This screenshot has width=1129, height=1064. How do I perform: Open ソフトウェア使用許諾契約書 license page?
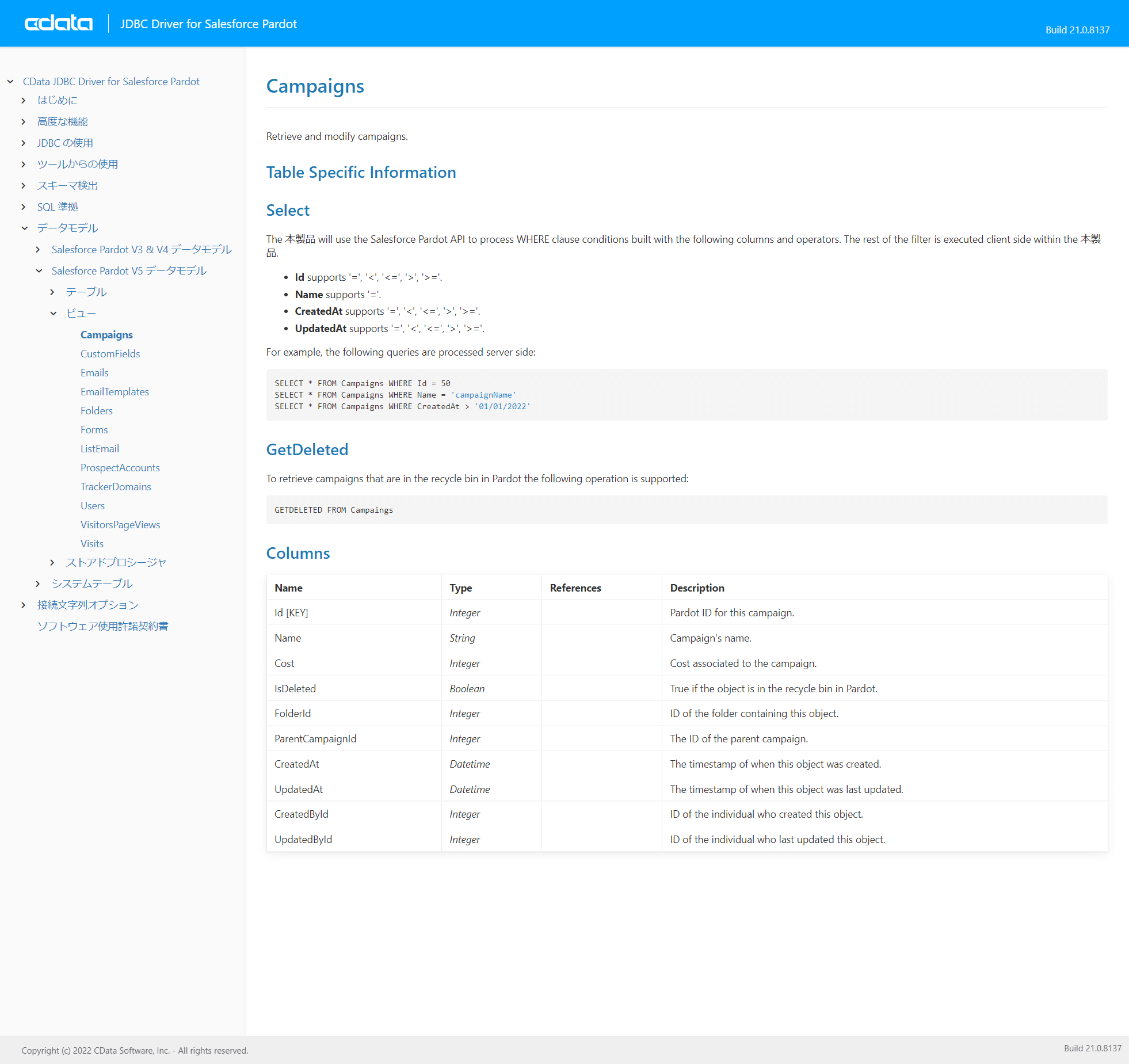(x=102, y=626)
